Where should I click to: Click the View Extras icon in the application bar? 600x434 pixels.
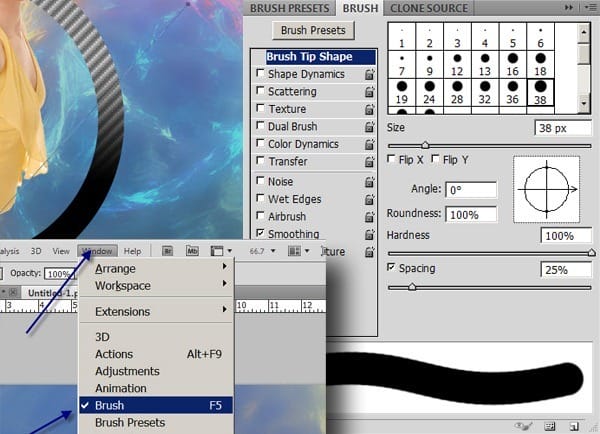217,251
